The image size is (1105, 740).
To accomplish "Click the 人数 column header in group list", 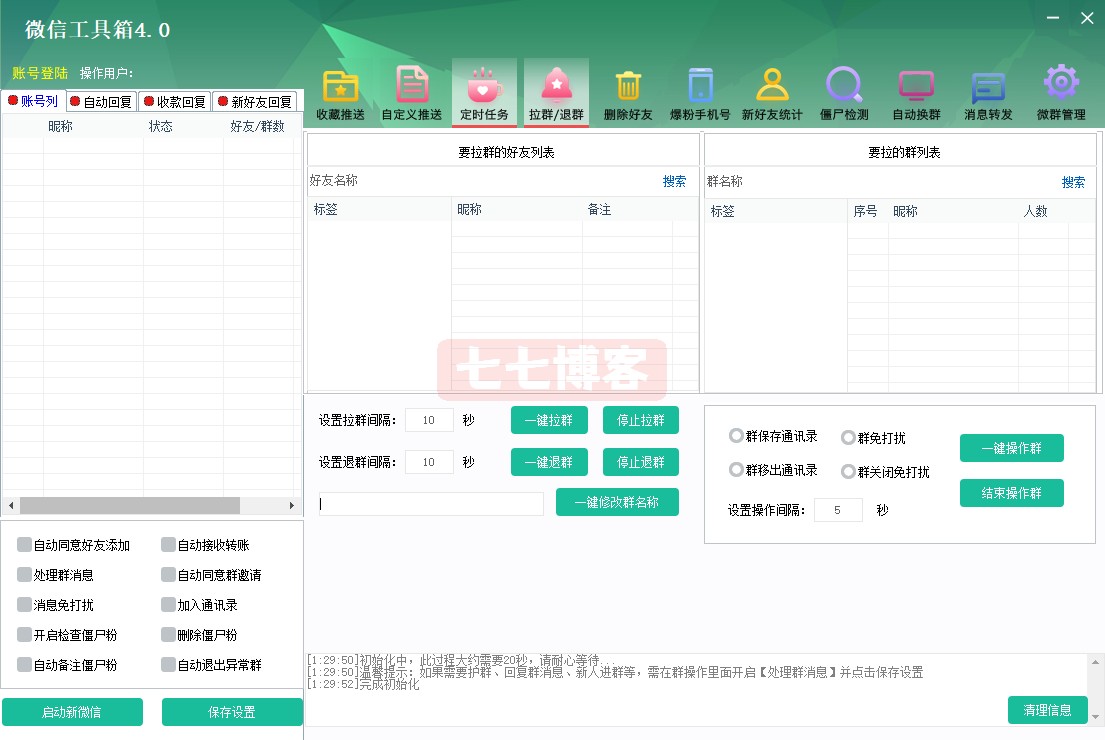I will [1035, 211].
